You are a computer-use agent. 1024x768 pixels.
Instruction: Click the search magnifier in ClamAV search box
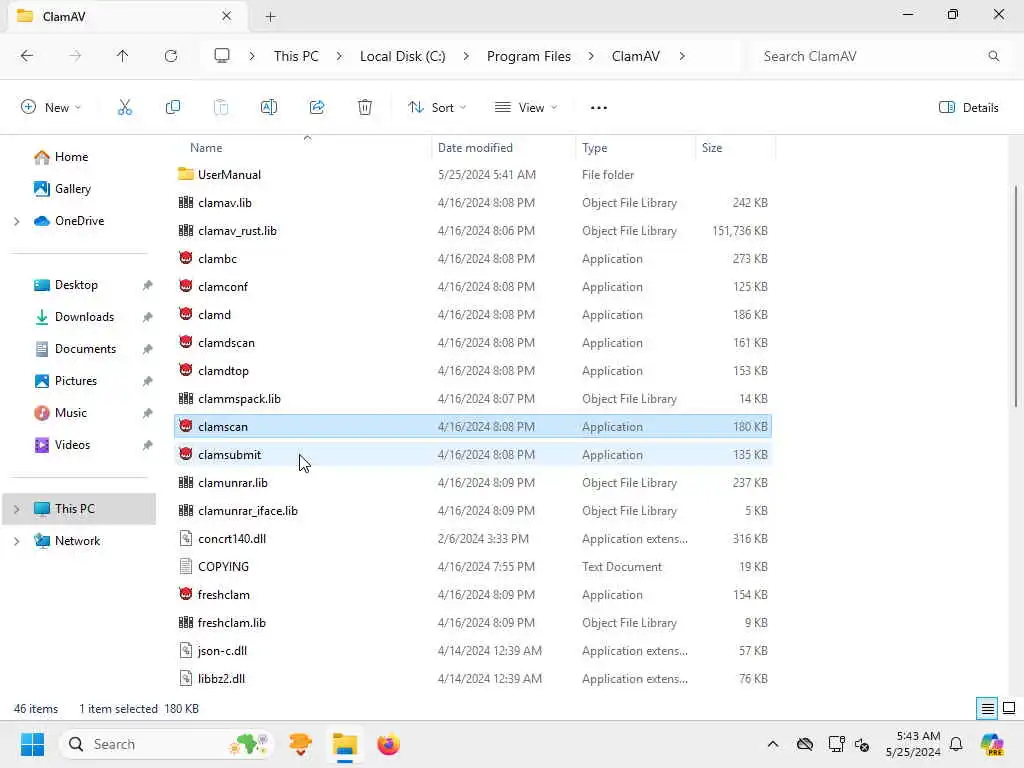993,56
